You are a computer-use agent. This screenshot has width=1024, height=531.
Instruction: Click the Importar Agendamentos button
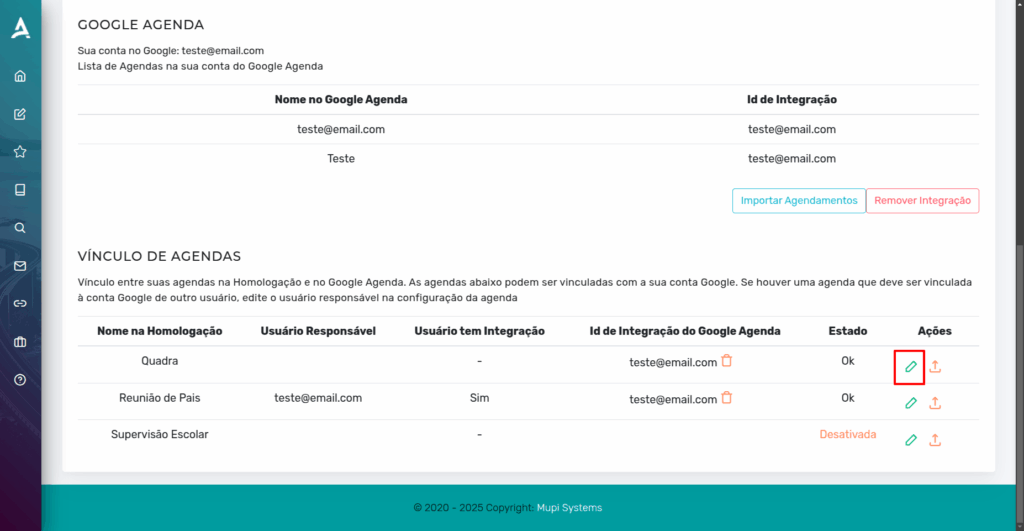[799, 201]
